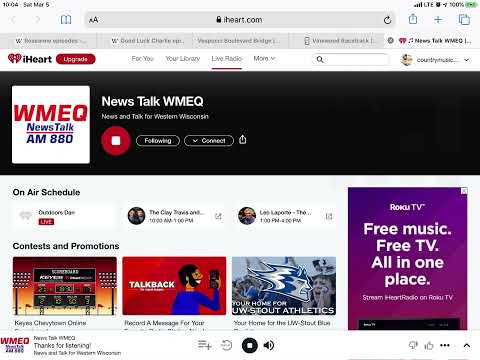Close the Roku TV advertisement
480x360 pixels.
pyautogui.click(x=464, y=191)
